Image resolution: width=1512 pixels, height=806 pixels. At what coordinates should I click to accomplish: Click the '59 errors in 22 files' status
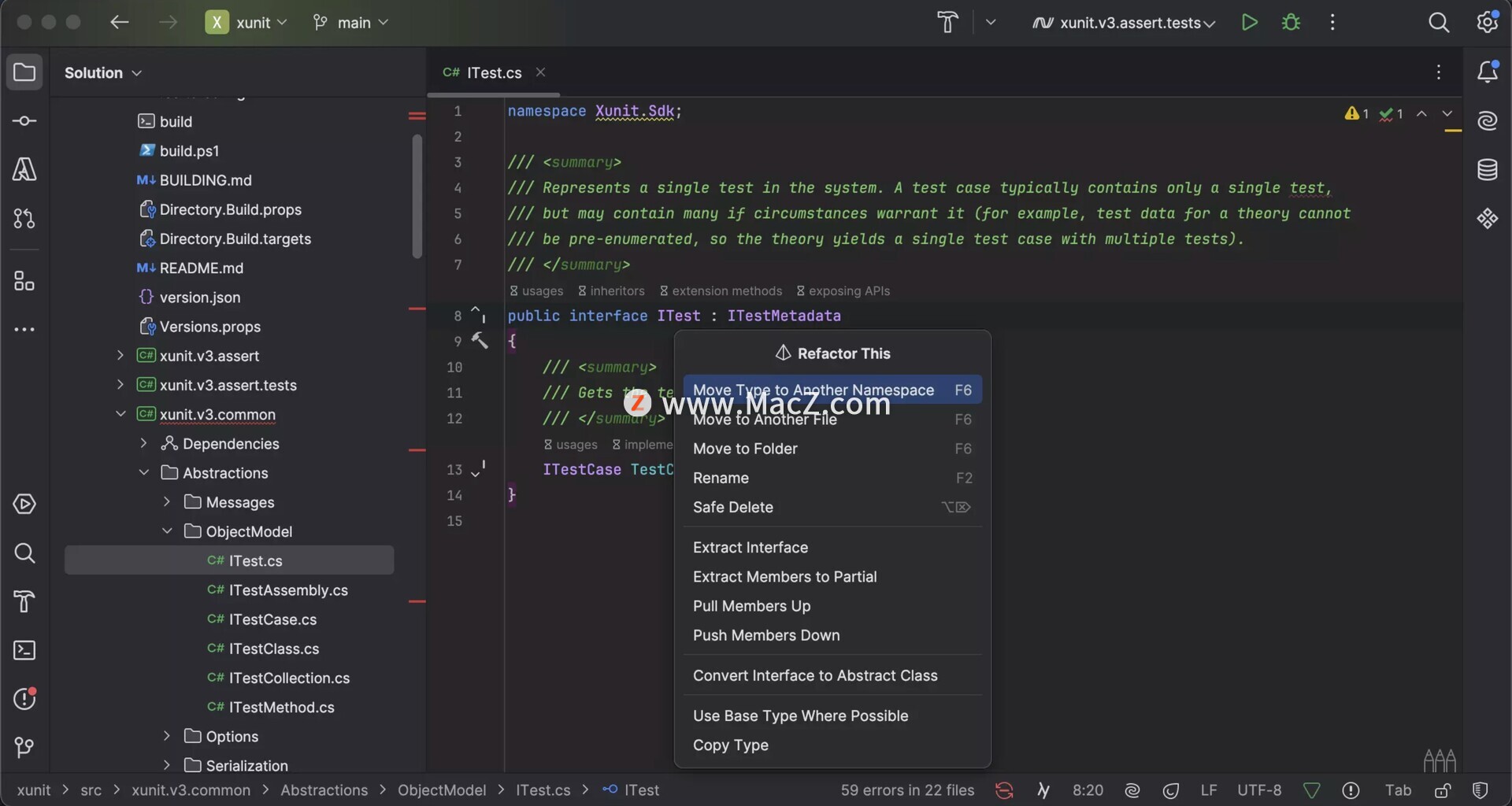tap(907, 790)
